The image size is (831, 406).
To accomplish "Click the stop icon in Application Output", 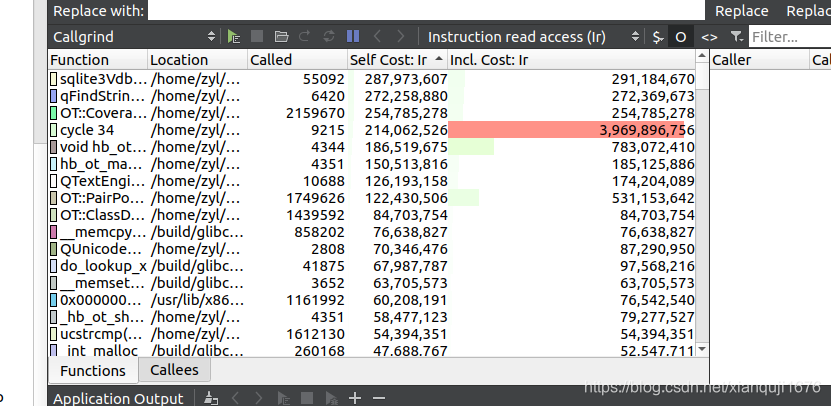I will tap(306, 398).
